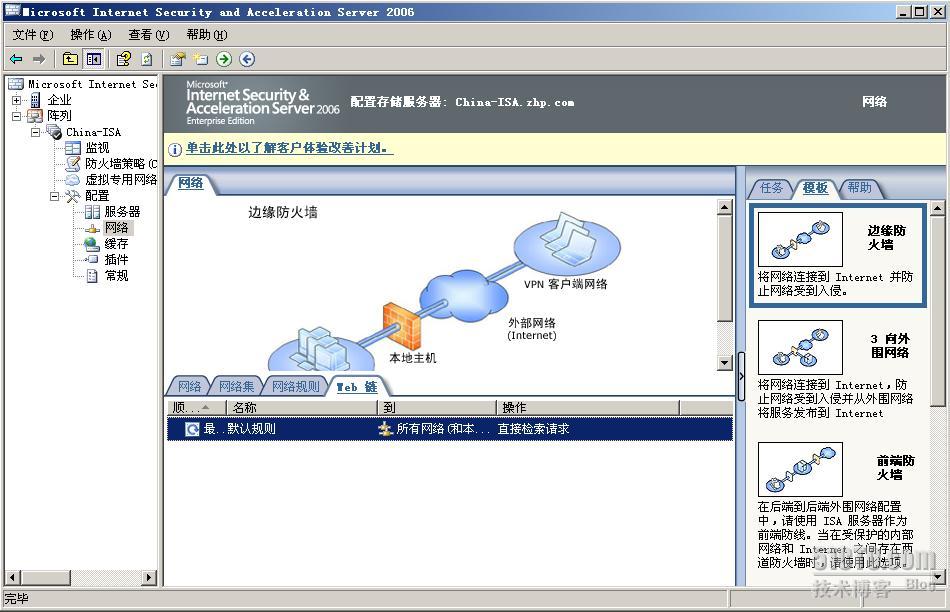Click the default rule row icon

[x=192, y=429]
